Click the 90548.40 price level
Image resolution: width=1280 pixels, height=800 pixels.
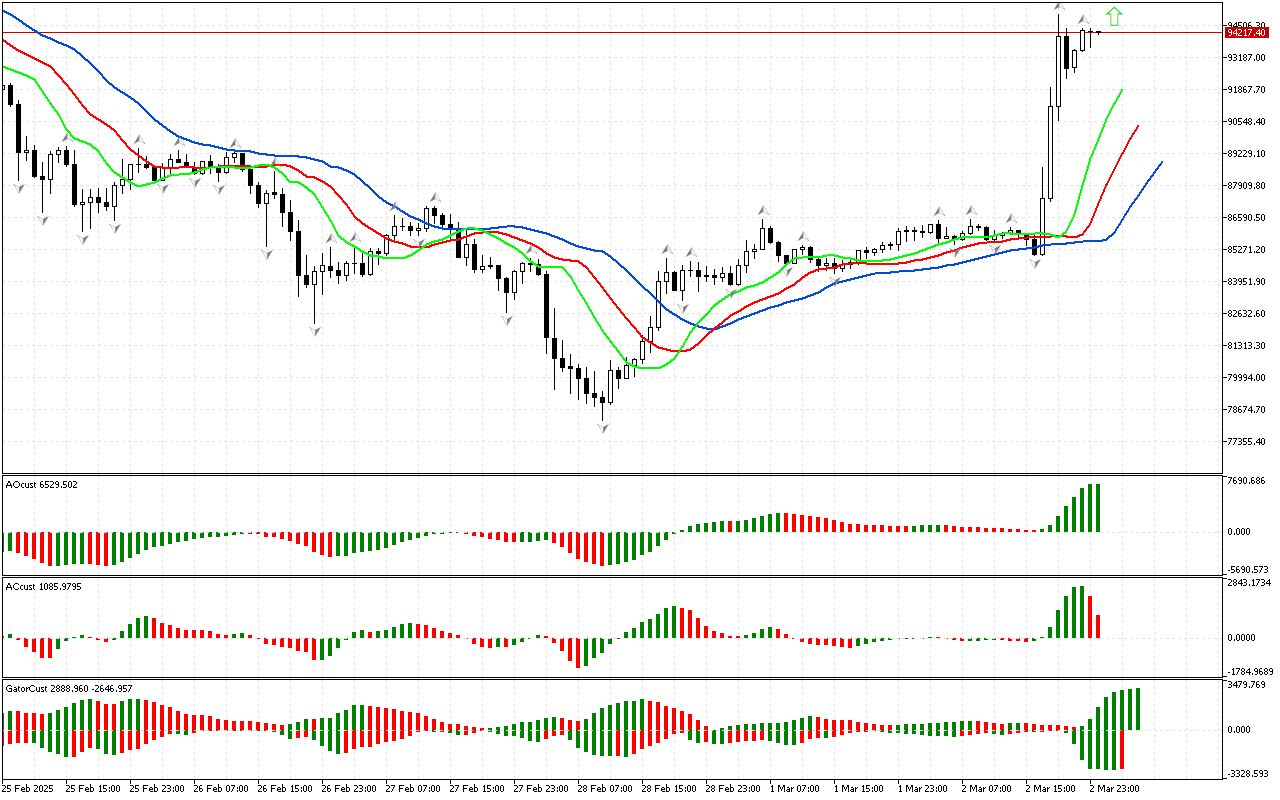[1246, 122]
